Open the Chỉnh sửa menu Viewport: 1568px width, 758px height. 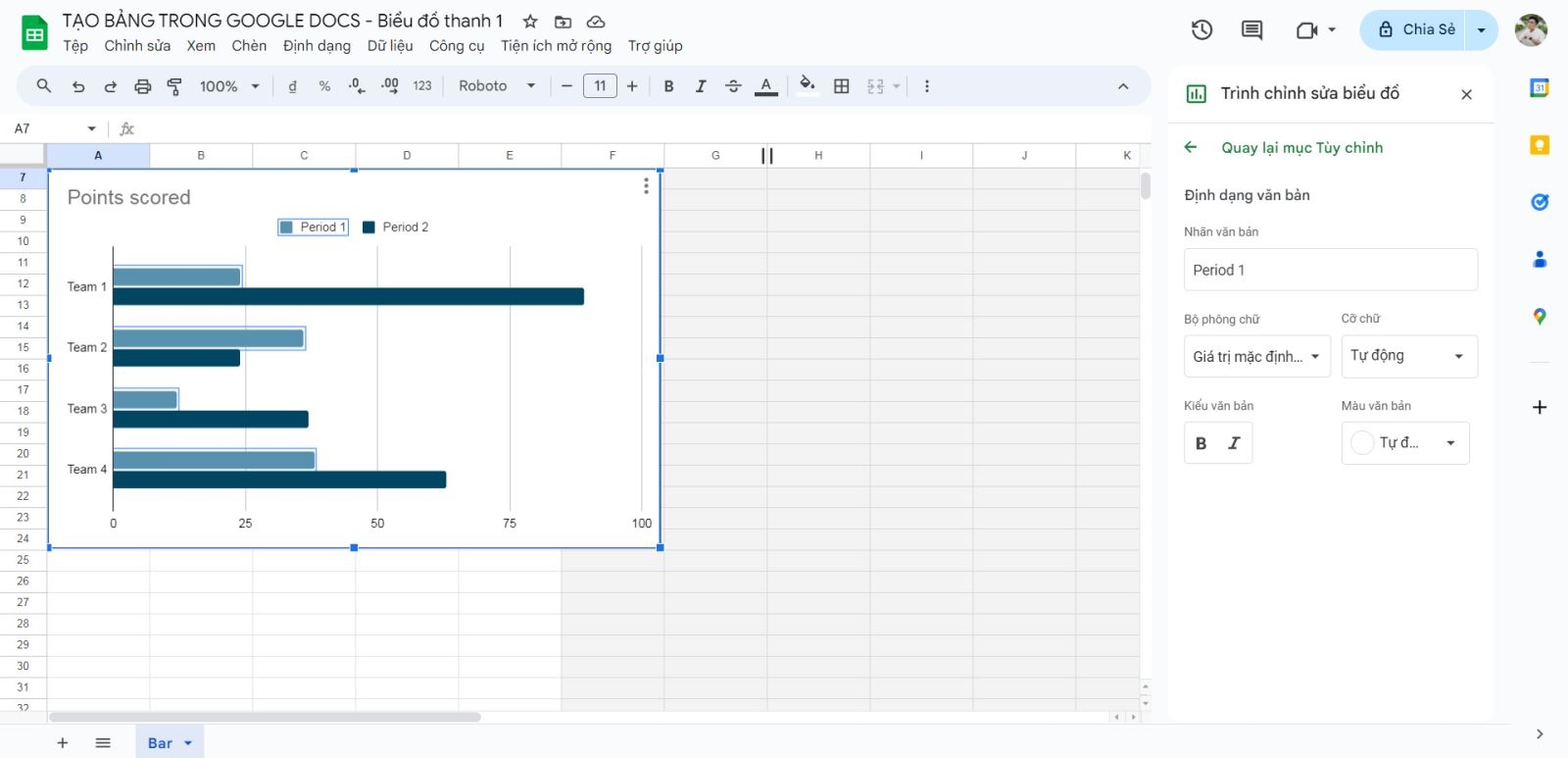pyautogui.click(x=137, y=46)
